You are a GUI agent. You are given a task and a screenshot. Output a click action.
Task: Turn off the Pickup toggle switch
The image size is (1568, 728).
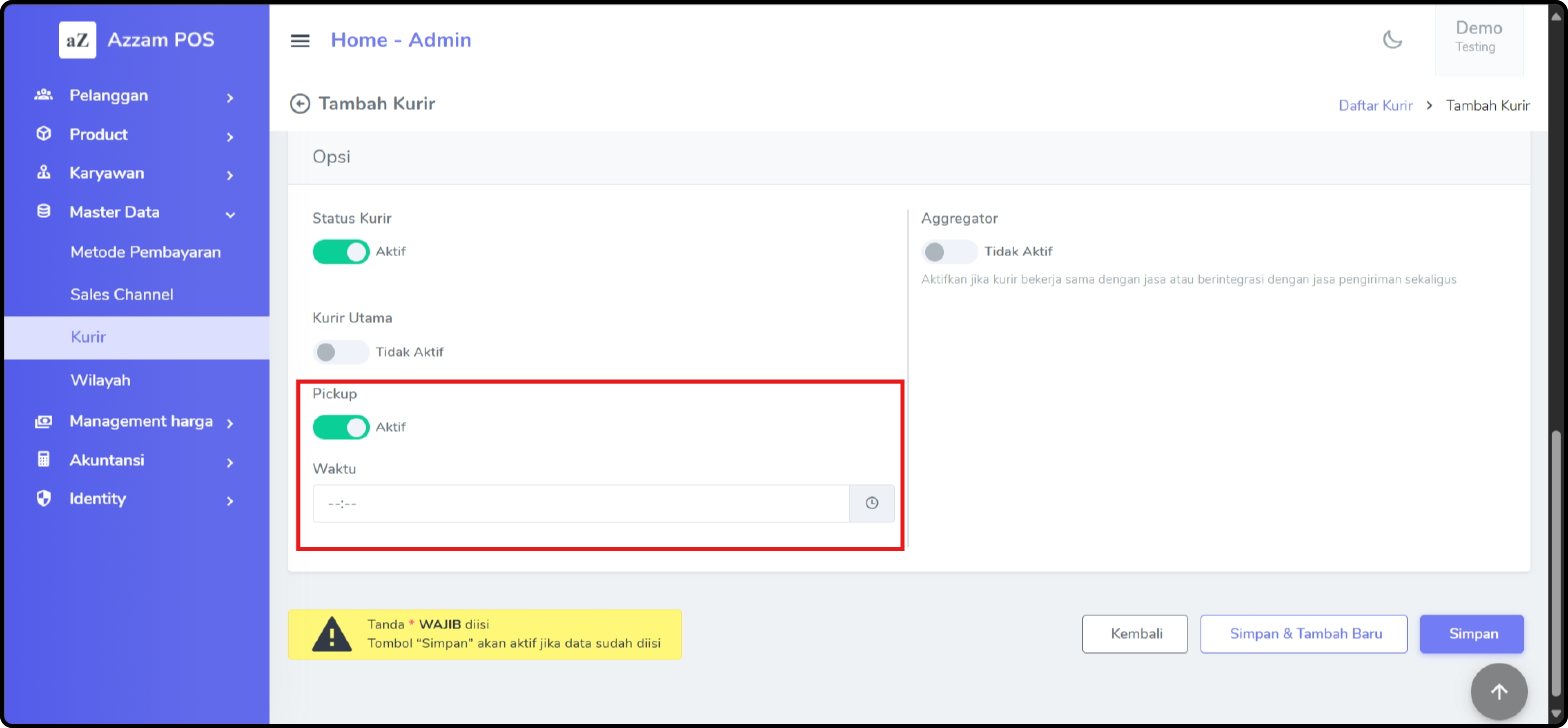pyautogui.click(x=341, y=427)
